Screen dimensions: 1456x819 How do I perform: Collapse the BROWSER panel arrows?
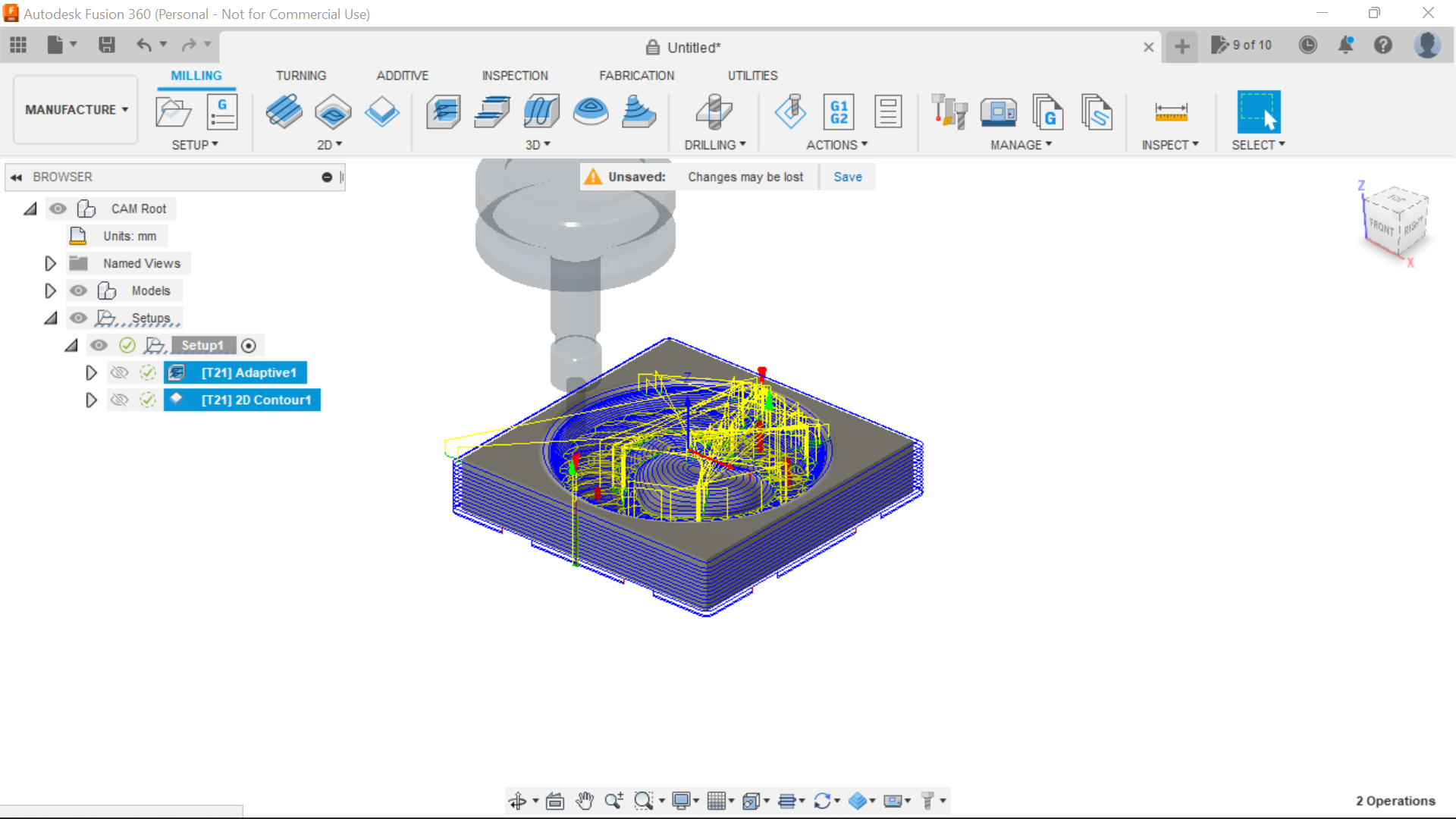(x=16, y=177)
